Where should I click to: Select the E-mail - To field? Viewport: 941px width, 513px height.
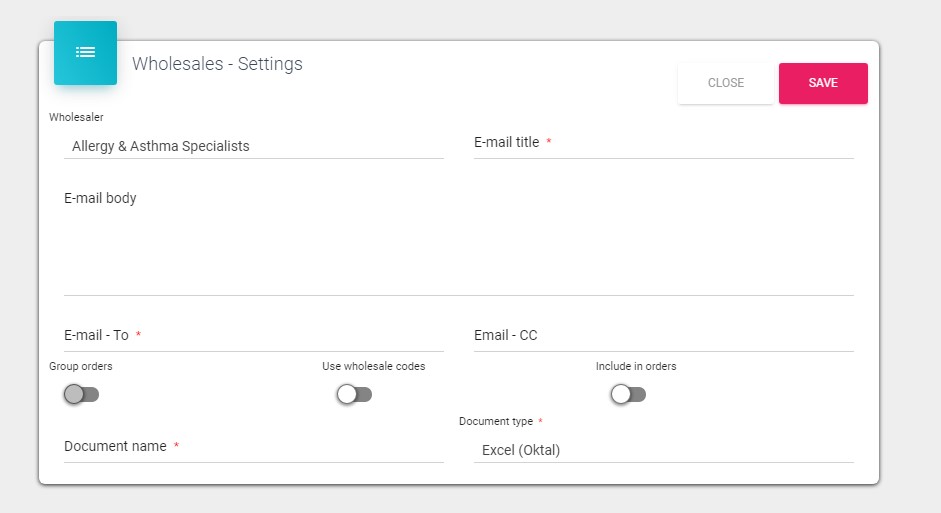(253, 336)
